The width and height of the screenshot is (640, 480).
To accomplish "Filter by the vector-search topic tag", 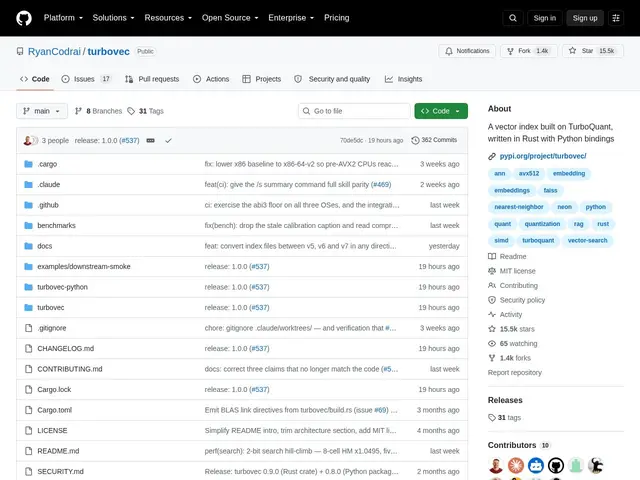I will pos(587,240).
